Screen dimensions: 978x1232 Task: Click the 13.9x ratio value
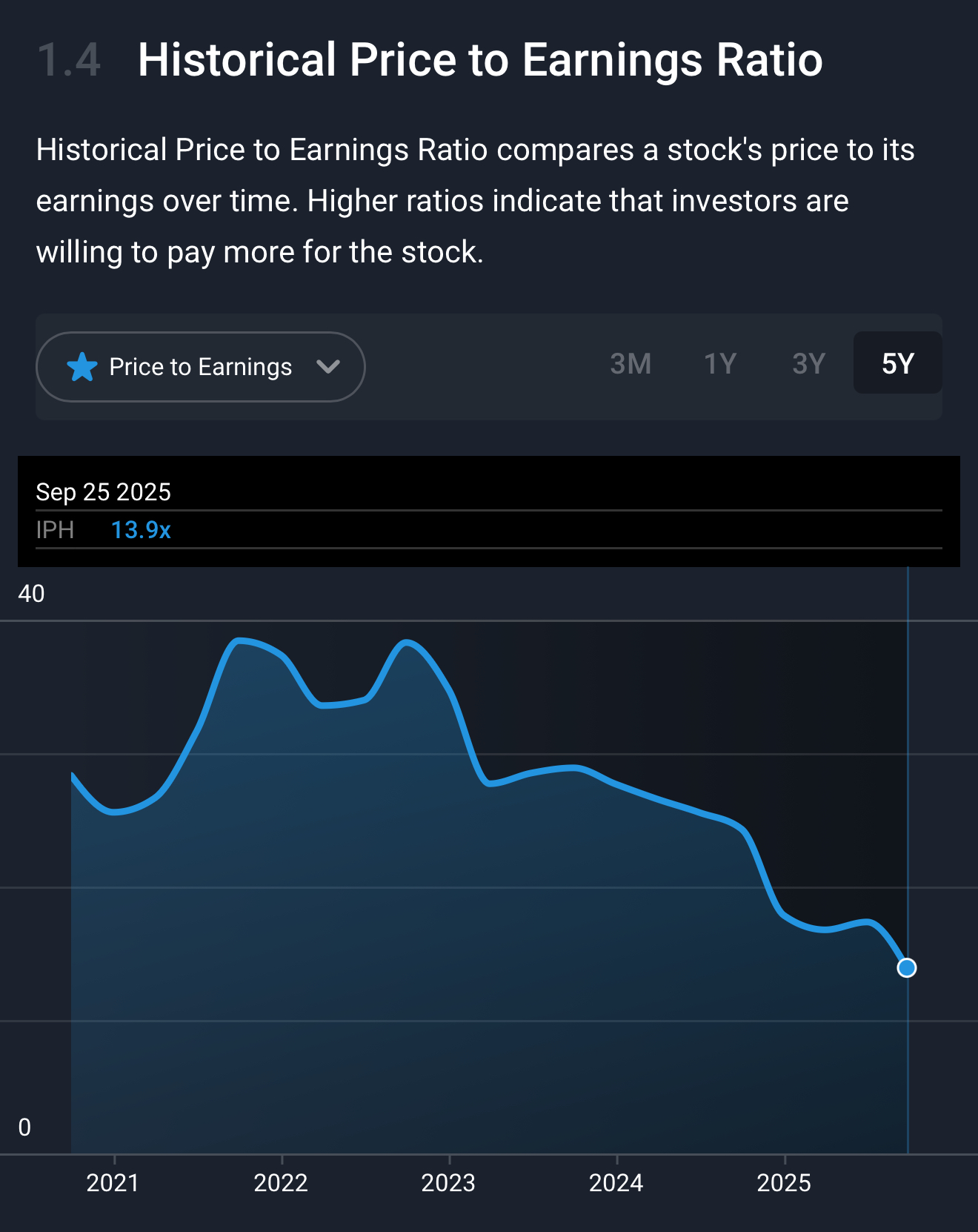141,530
